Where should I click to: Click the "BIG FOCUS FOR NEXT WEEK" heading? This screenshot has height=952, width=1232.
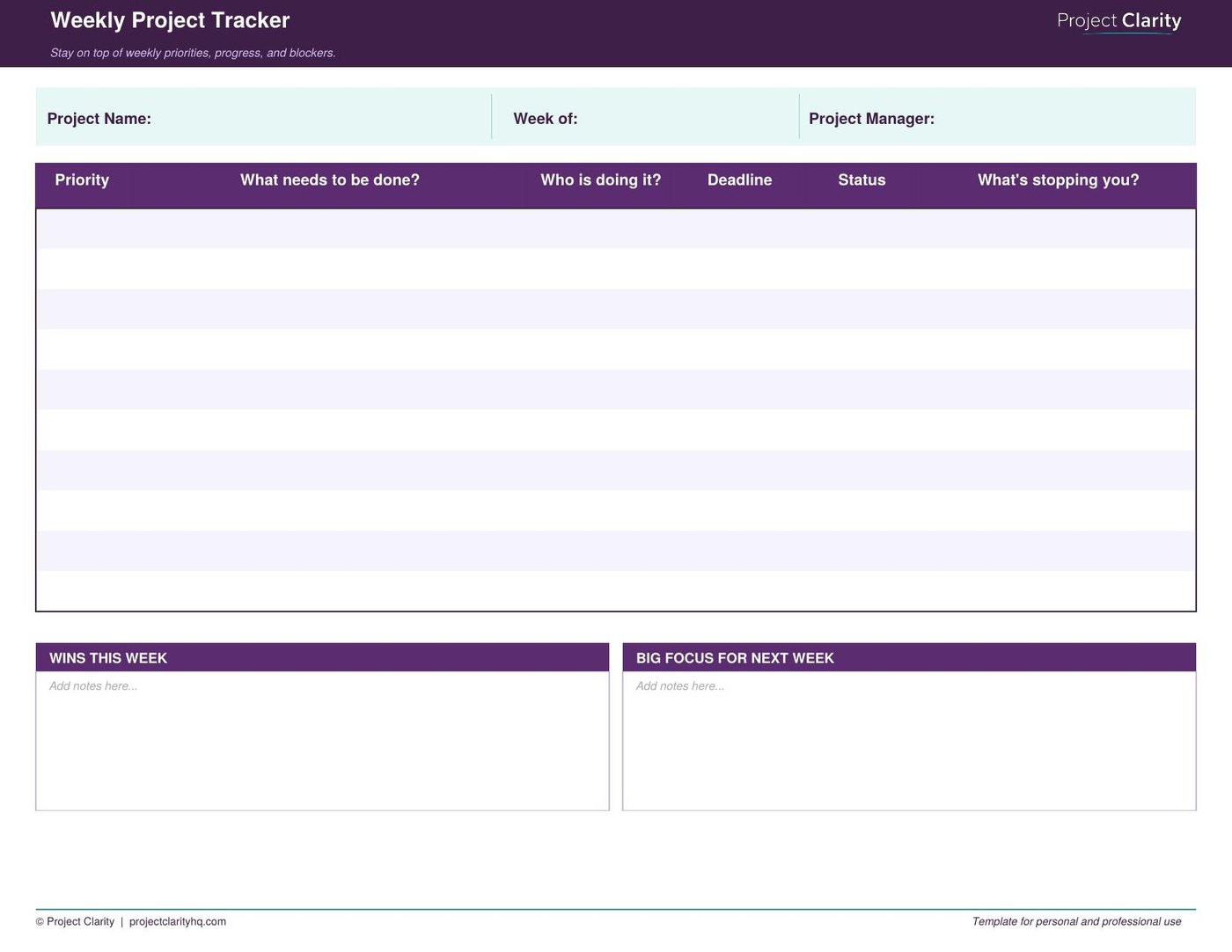(735, 658)
